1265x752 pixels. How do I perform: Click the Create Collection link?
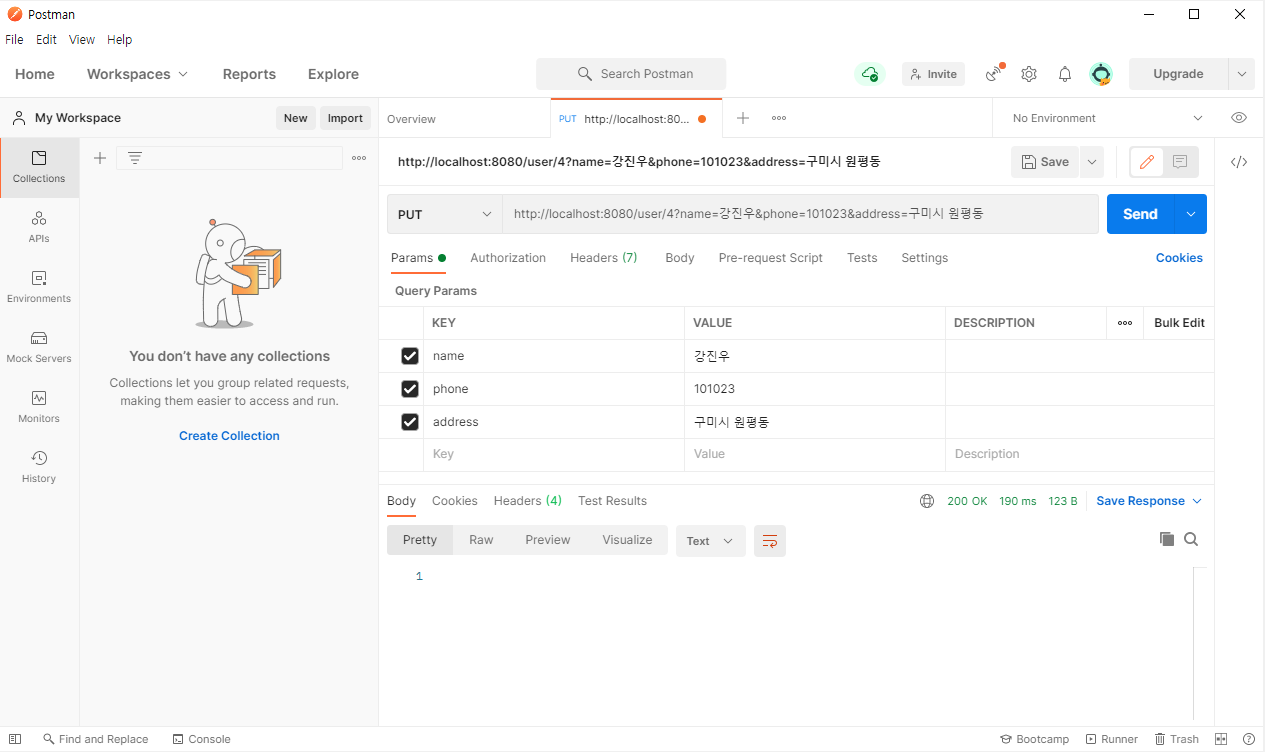tap(229, 436)
